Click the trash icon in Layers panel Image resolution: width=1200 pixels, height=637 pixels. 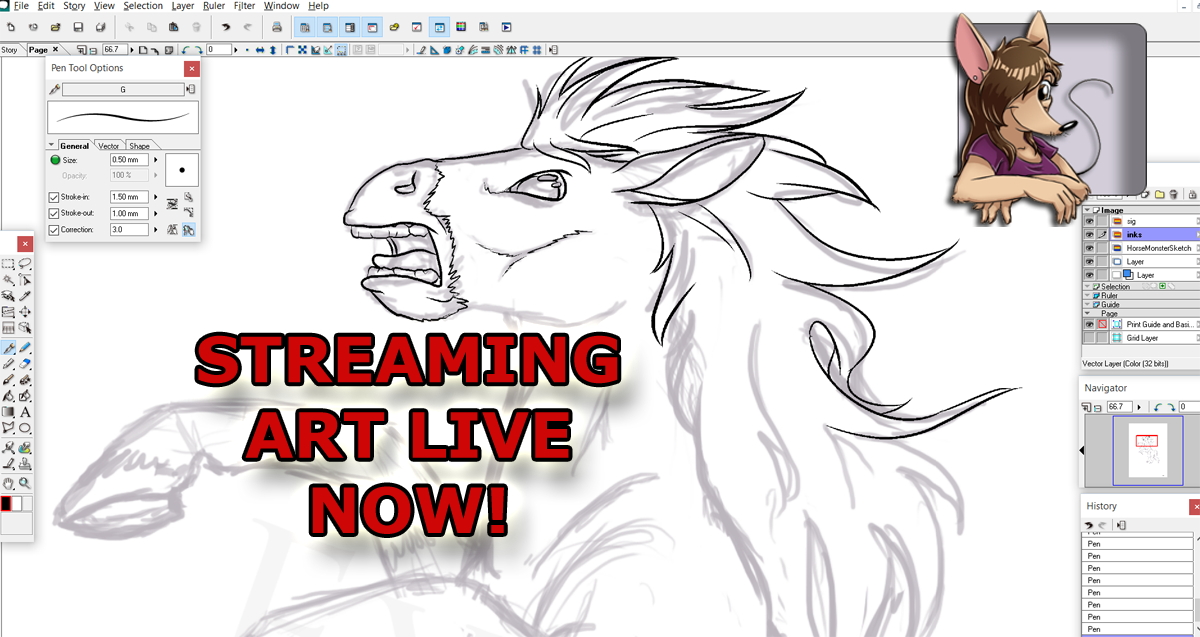1173,194
